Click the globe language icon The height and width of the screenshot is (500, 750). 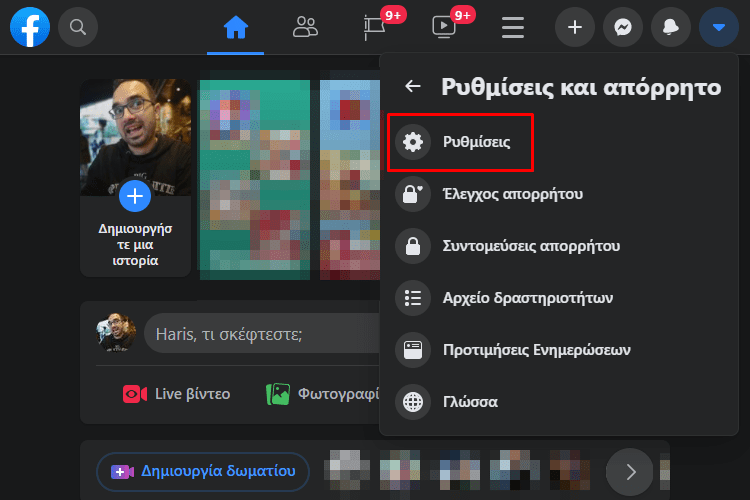click(x=413, y=402)
